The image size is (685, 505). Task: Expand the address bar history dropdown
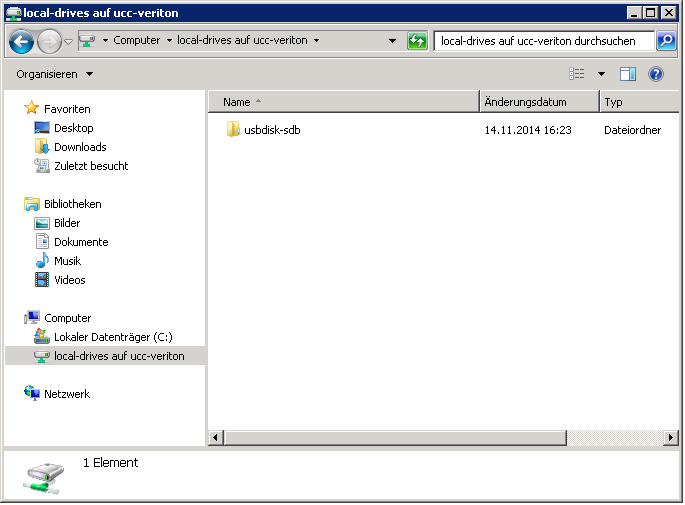click(x=392, y=41)
